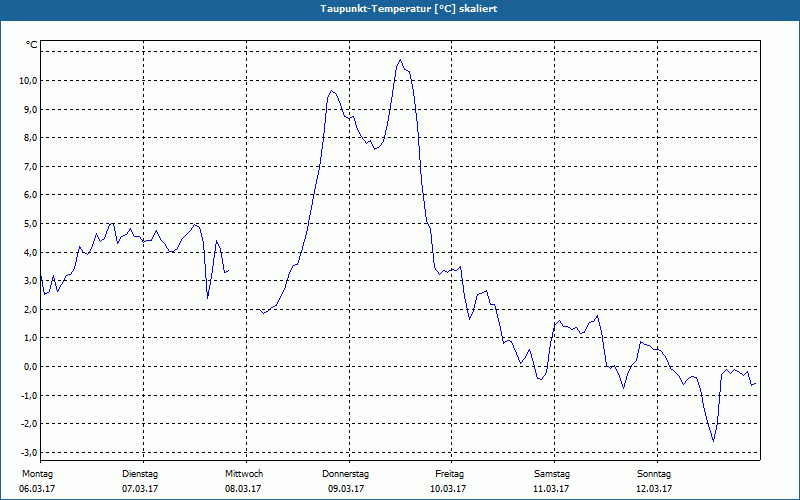Click the lowest dew point dip on Sunday
The width and height of the screenshot is (800, 500).
click(713, 441)
